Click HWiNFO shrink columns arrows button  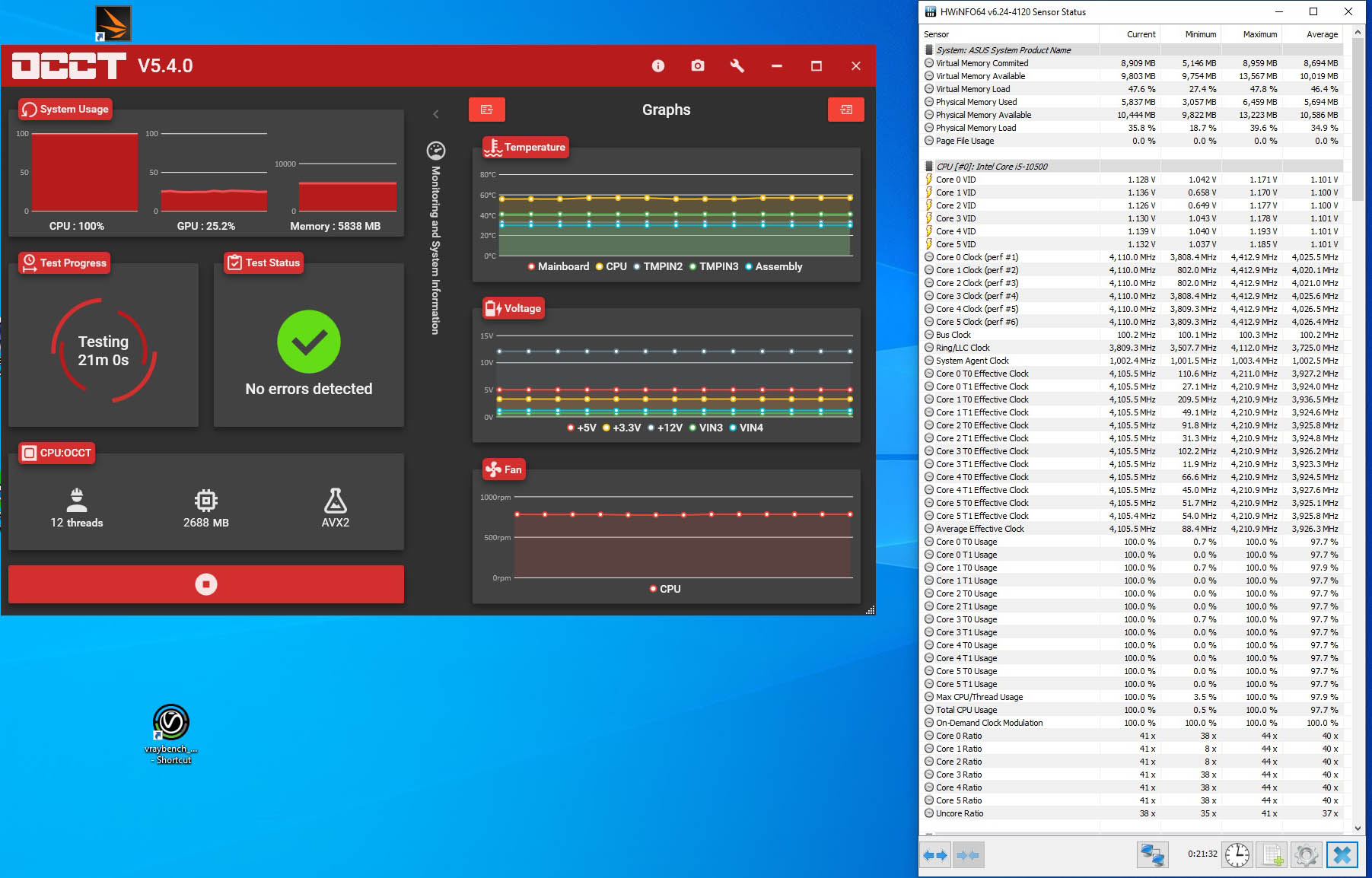[x=968, y=855]
